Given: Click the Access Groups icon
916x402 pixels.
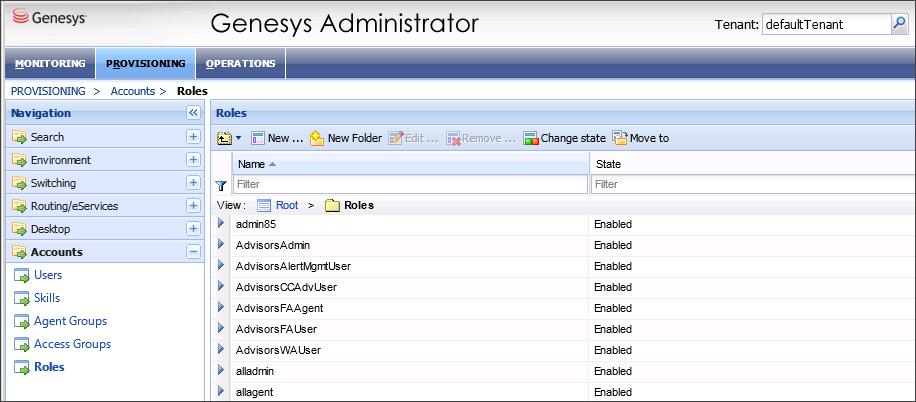Looking at the screenshot, I should (x=22, y=344).
